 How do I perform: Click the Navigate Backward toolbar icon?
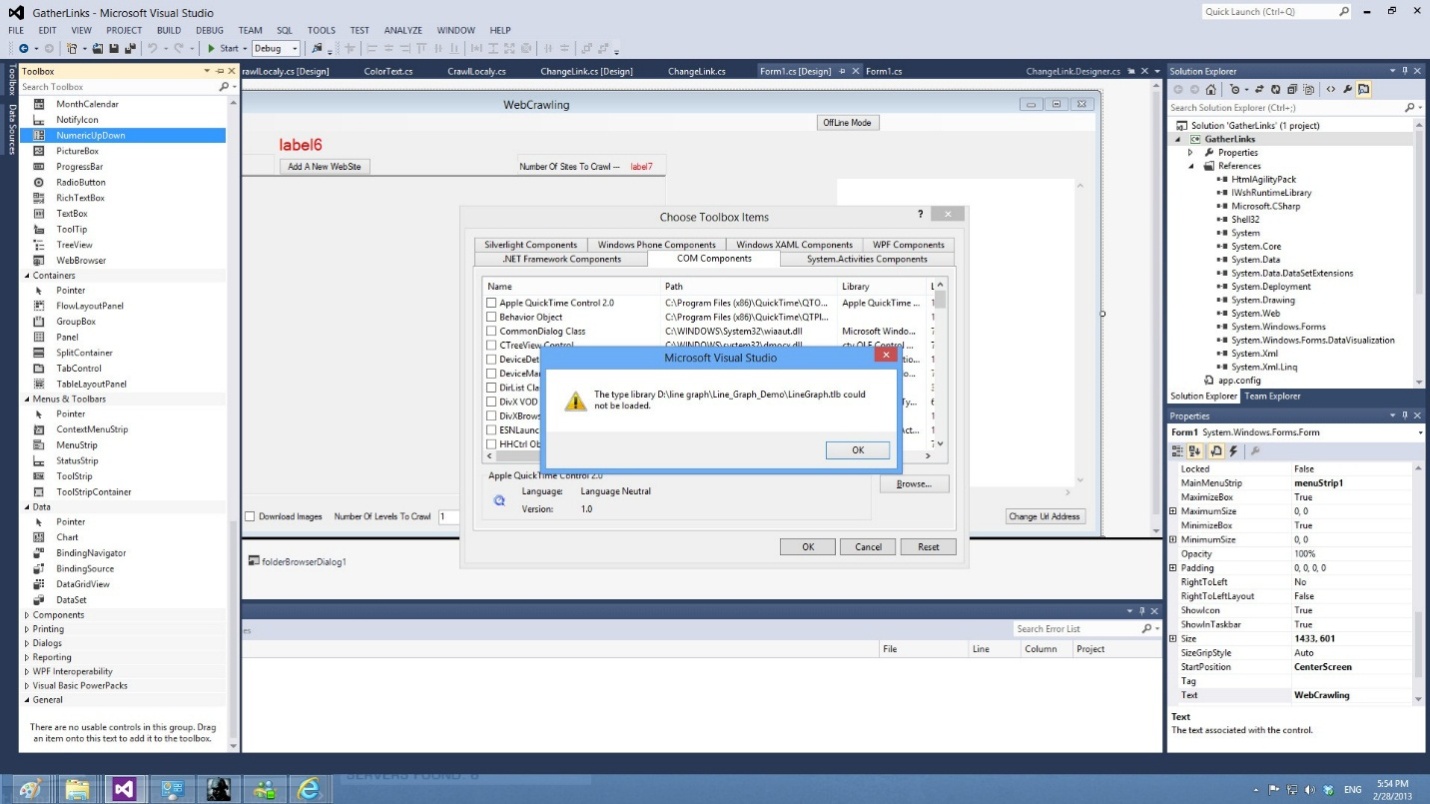(x=23, y=48)
